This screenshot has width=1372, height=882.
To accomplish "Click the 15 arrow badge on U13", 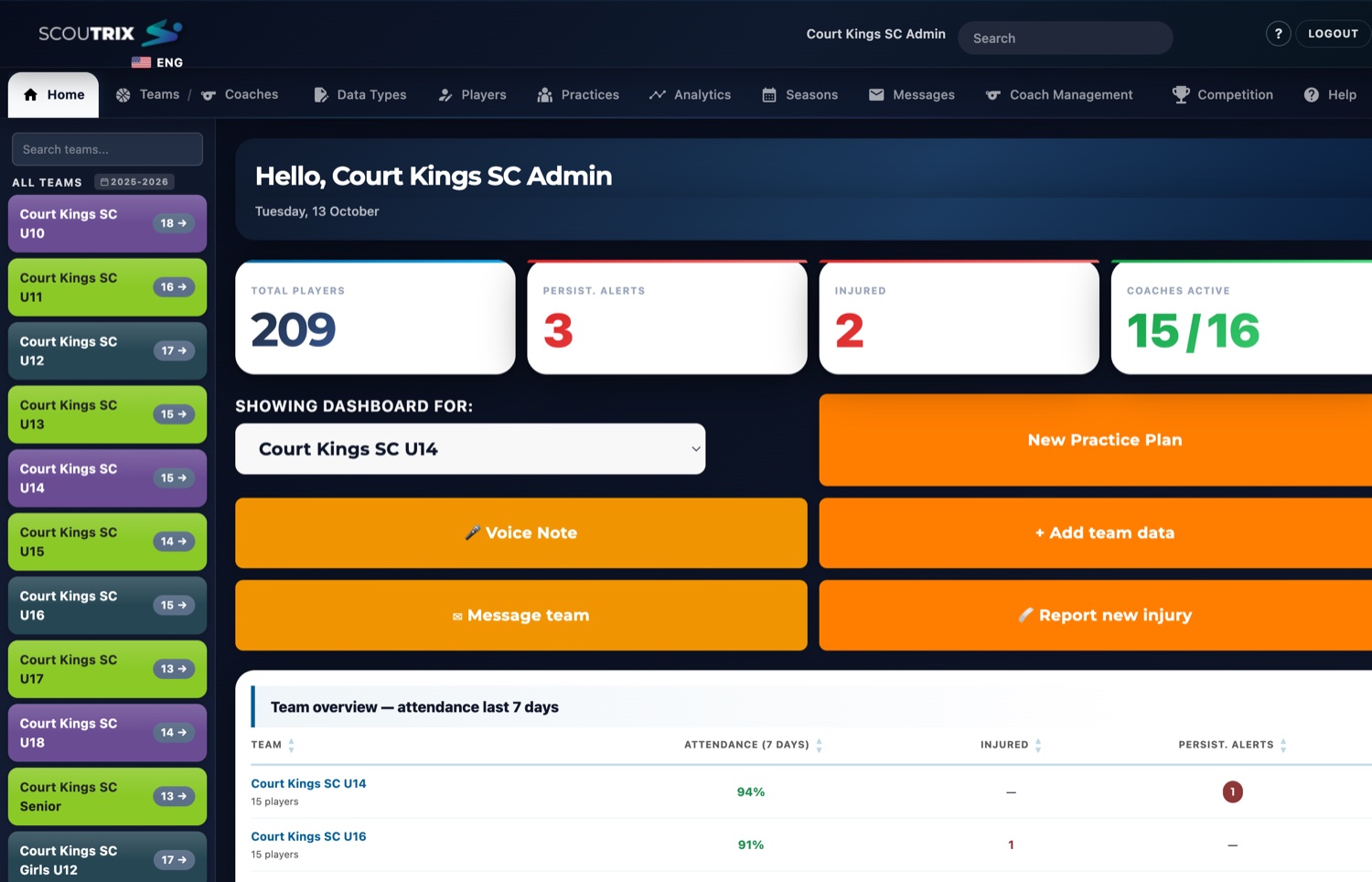I will click(x=174, y=414).
